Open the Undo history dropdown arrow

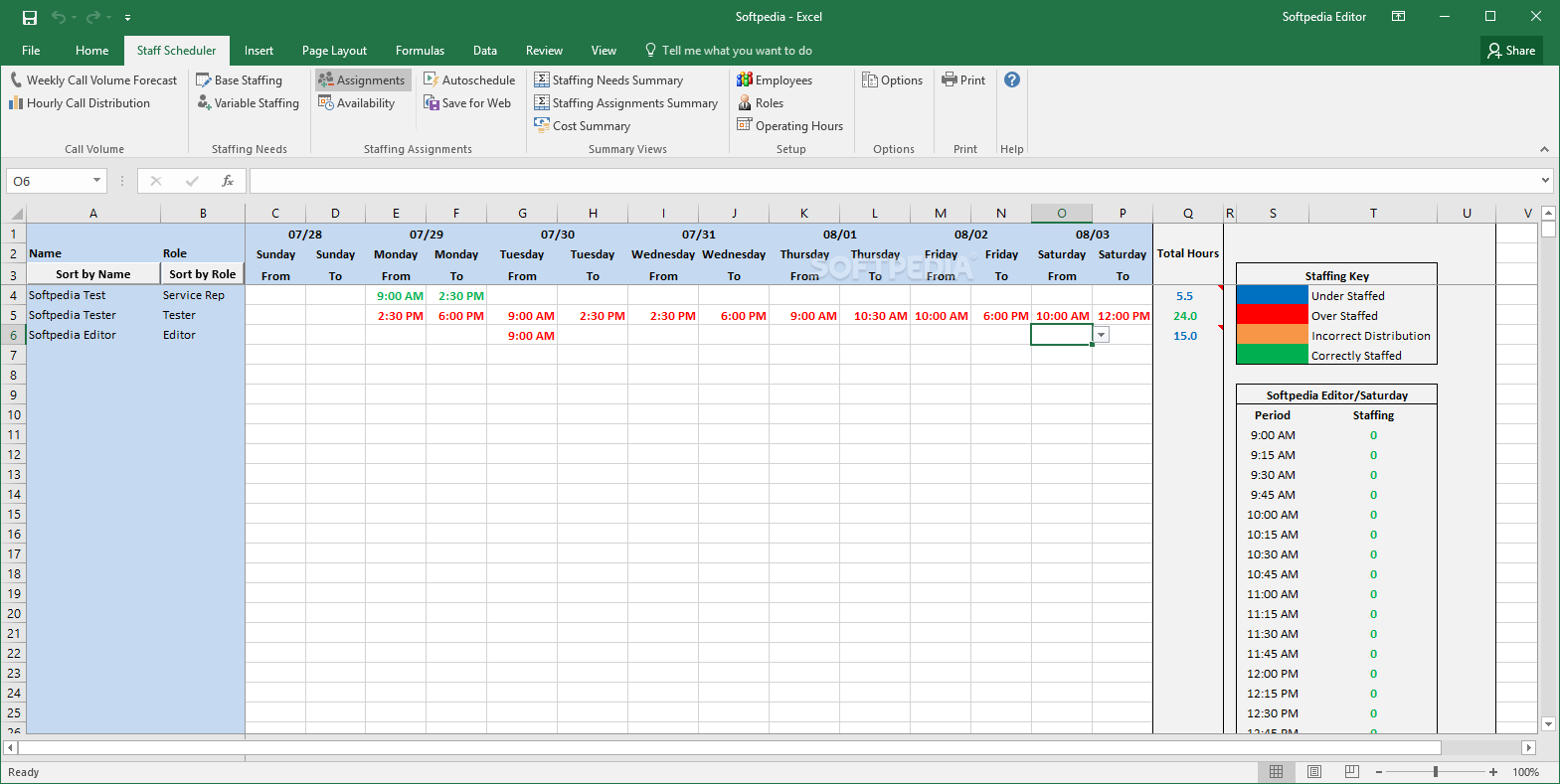point(74,18)
